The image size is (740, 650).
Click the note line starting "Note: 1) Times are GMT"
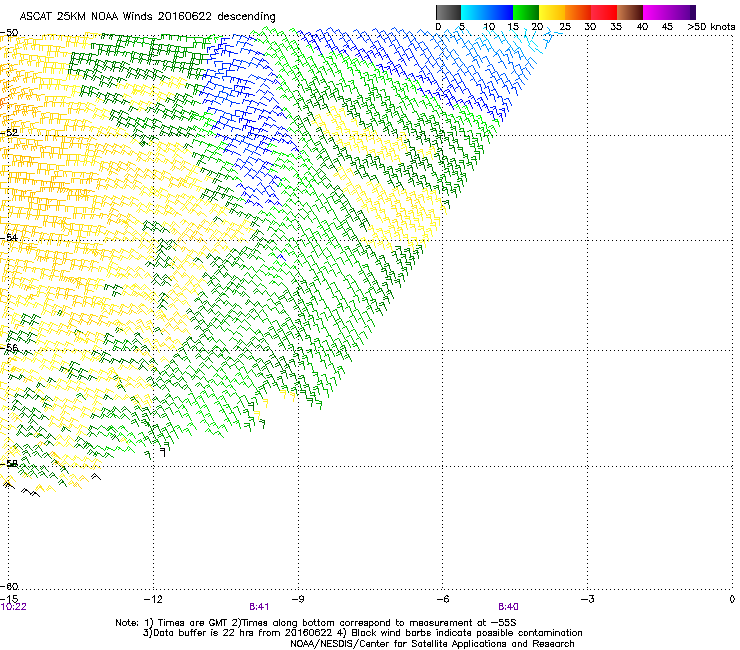[x=316, y=623]
